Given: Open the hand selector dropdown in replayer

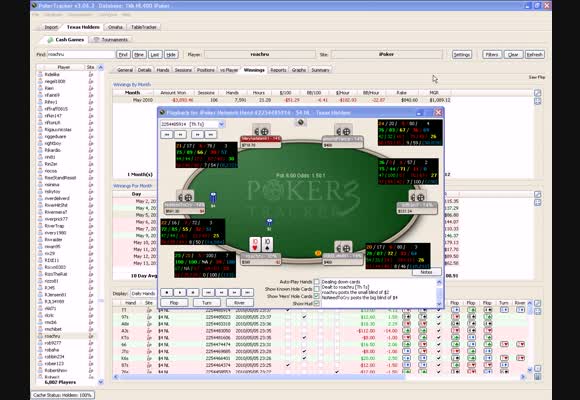Looking at the screenshot, I should click(x=192, y=124).
